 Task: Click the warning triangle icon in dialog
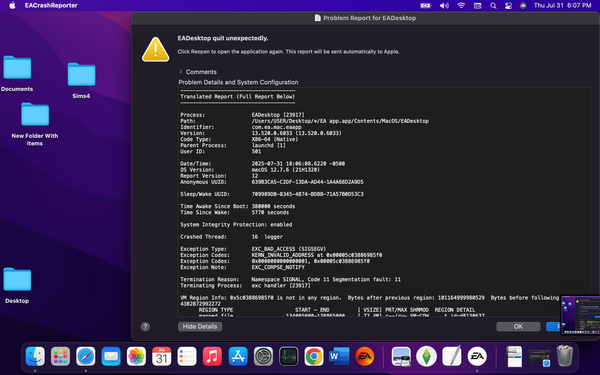click(155, 49)
